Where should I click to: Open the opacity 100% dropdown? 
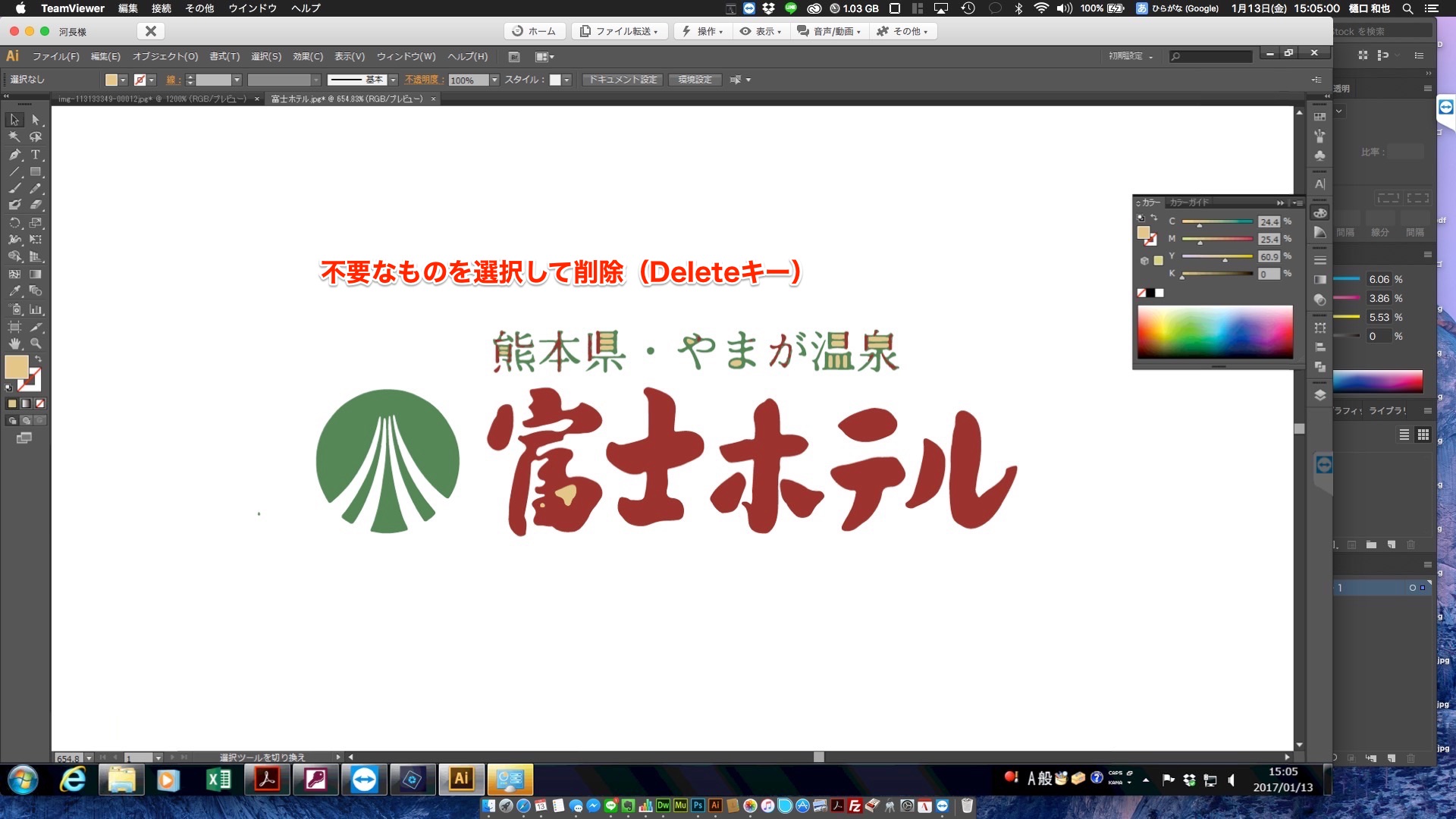coord(494,80)
